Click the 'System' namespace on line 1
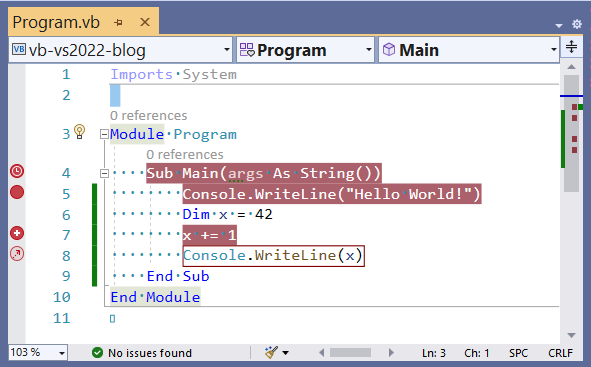591x367 pixels. click(210, 74)
